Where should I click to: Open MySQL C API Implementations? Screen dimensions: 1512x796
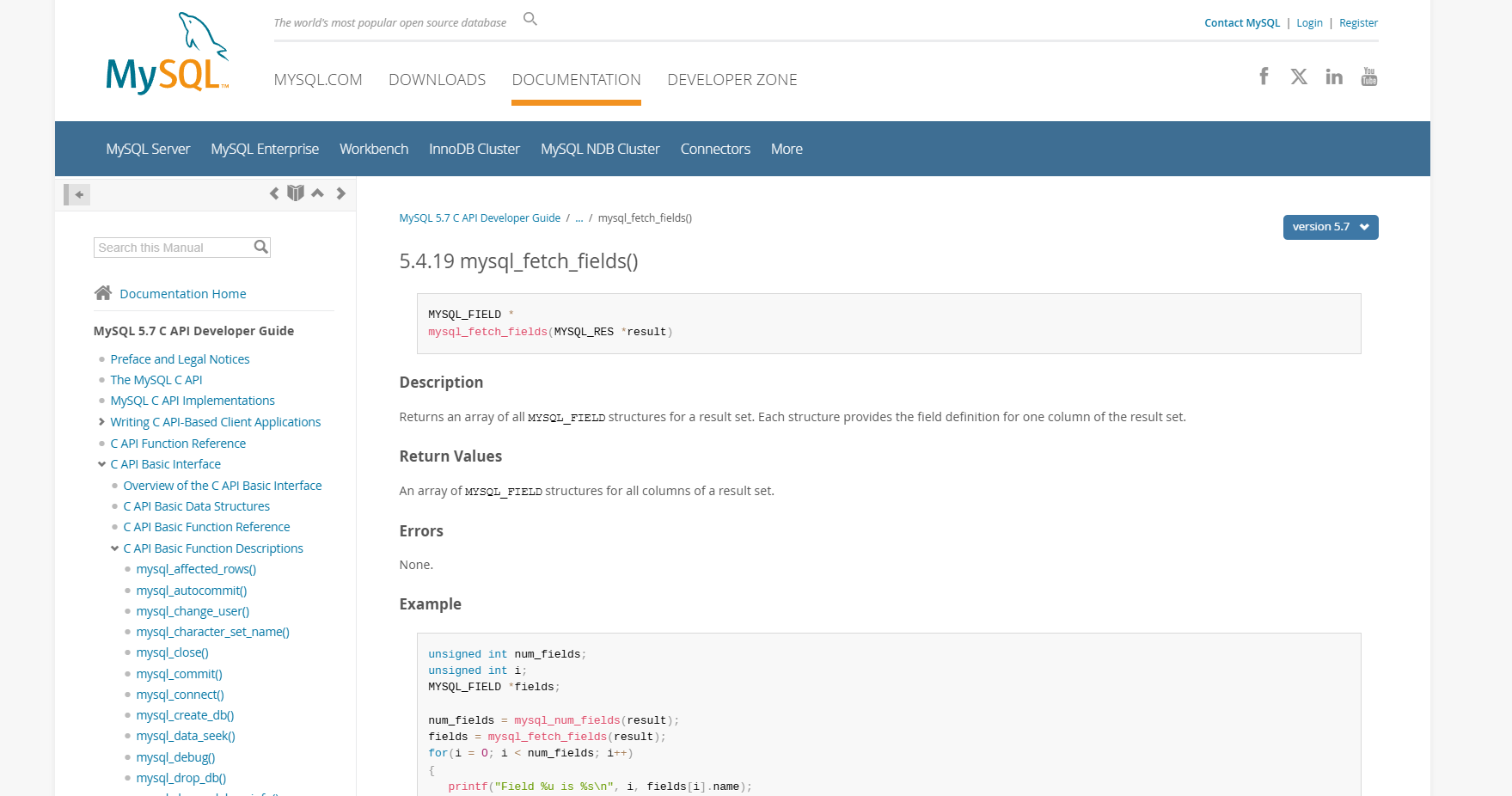(x=193, y=401)
